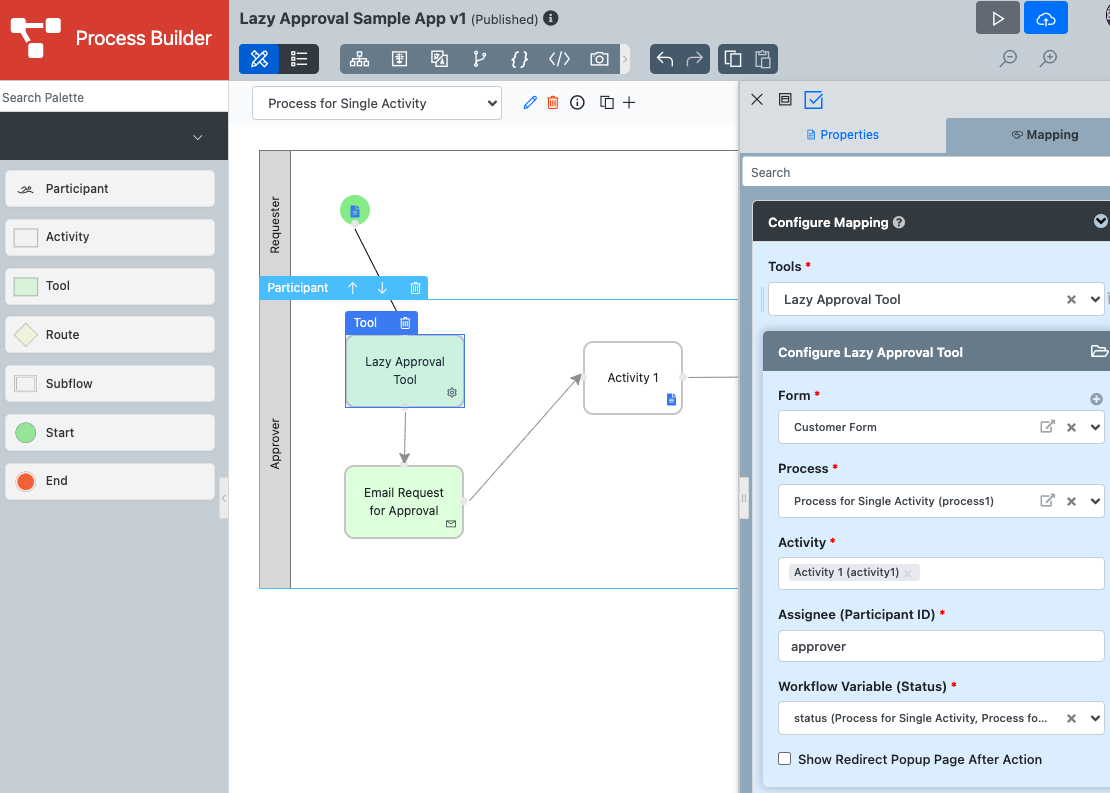This screenshot has width=1110, height=793.
Task: Click the screenshot camera icon
Action: point(599,59)
